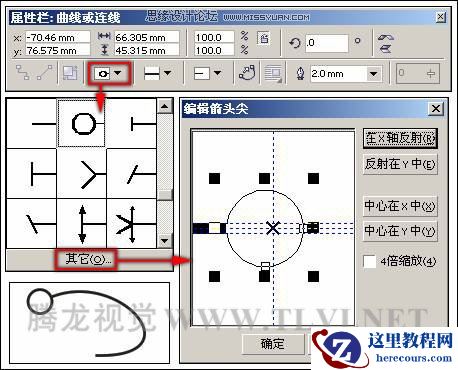458x370 pixels.
Task: Click the top-left black handle in arrow editor
Action: point(214,178)
